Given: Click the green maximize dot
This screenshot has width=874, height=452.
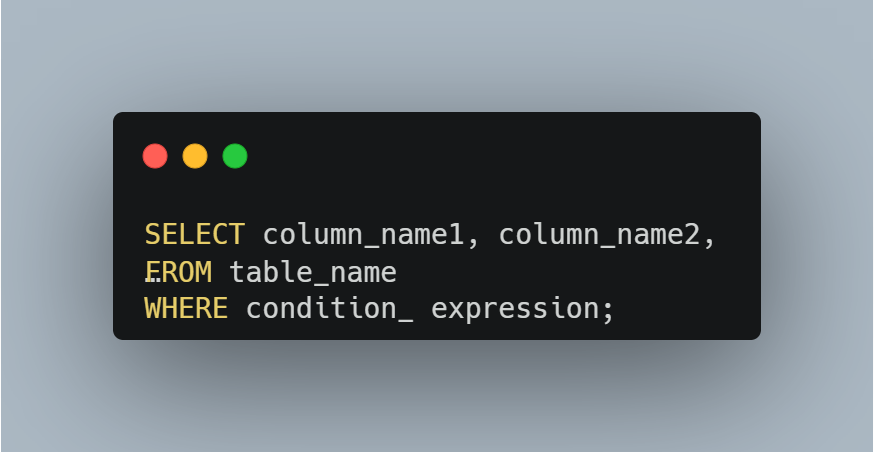Looking at the screenshot, I should (235, 156).
